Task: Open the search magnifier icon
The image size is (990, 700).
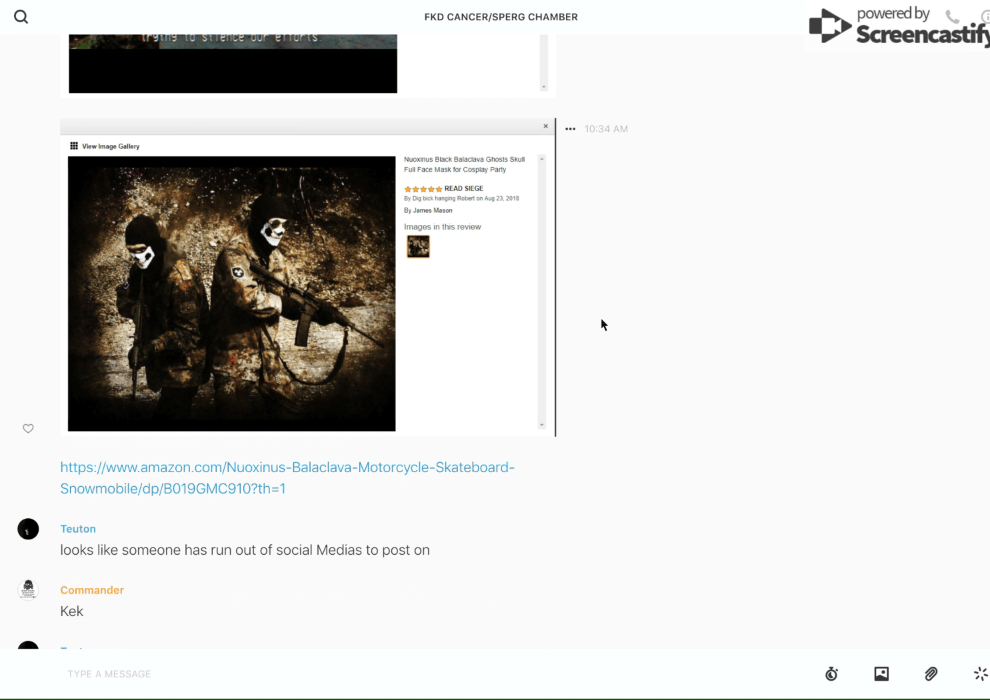Action: click(x=21, y=17)
